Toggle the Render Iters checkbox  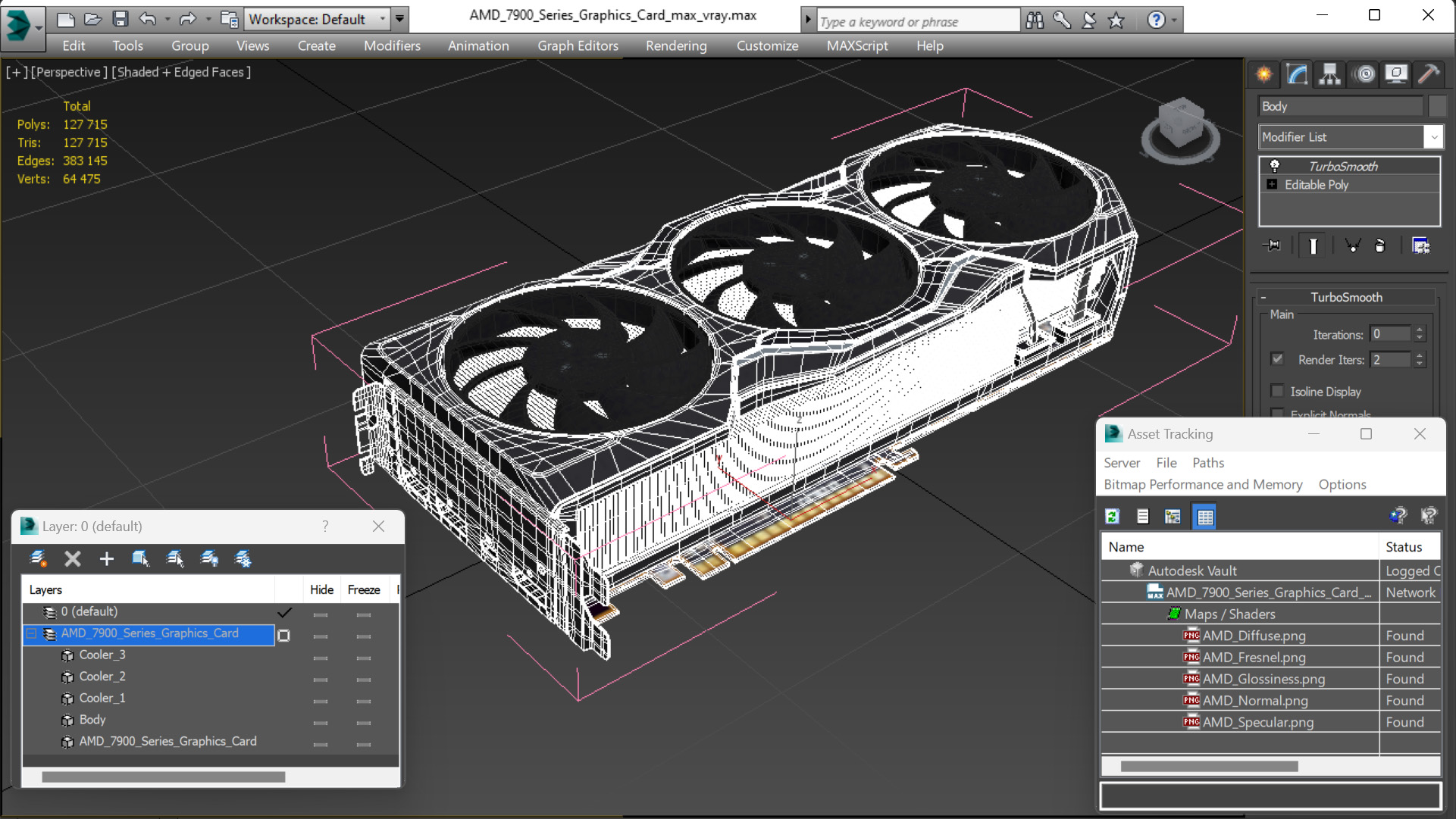point(1278,359)
